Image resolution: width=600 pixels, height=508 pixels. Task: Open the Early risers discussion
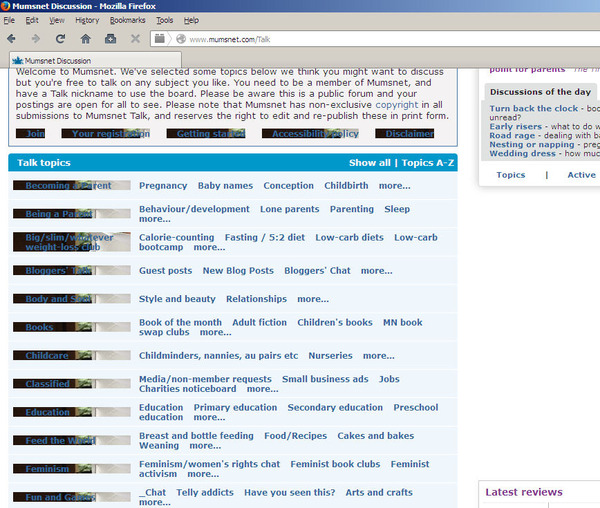516,127
